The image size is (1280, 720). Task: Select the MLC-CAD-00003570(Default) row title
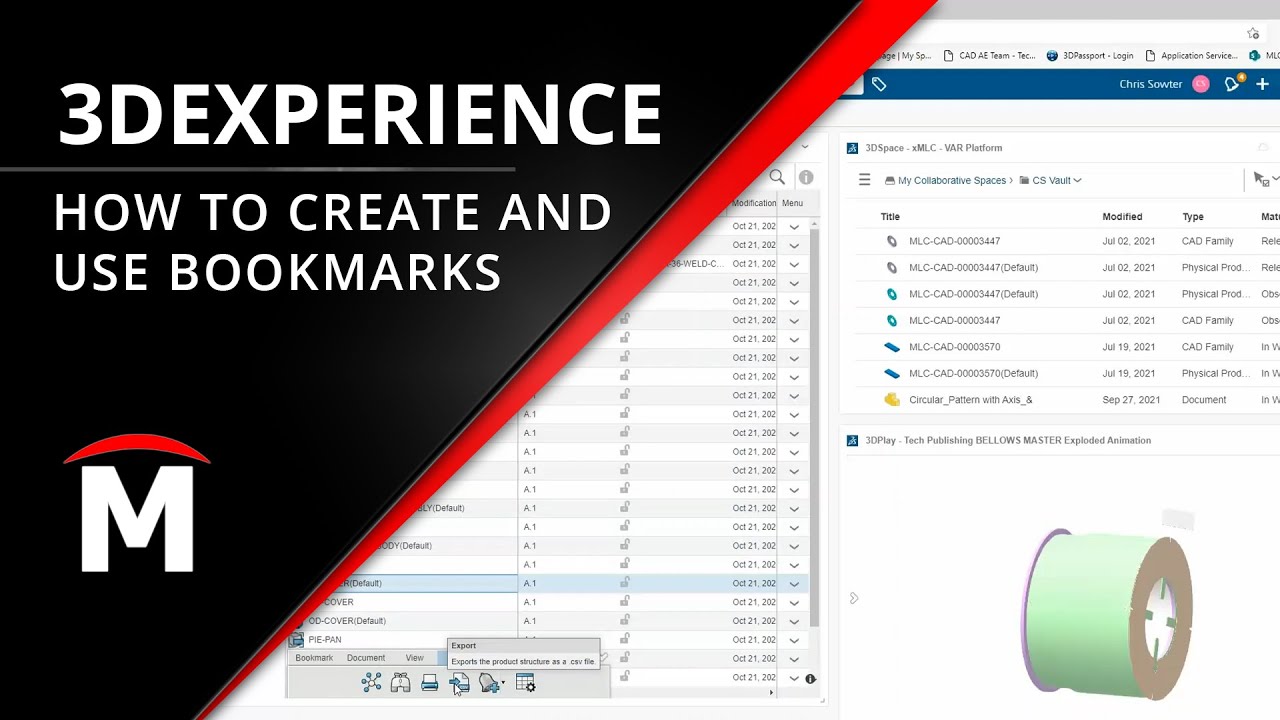(973, 373)
